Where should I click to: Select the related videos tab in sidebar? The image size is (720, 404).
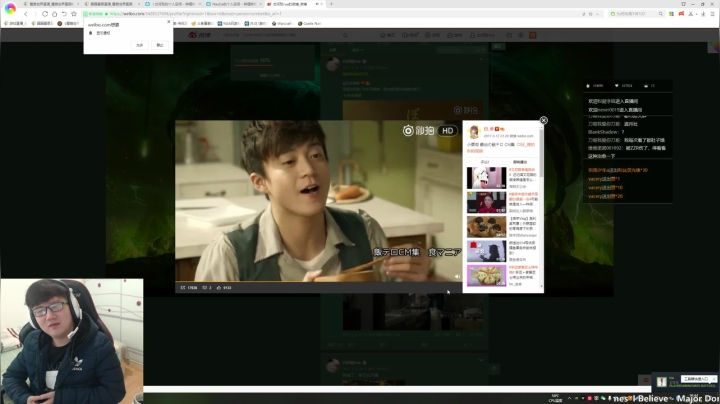point(520,162)
